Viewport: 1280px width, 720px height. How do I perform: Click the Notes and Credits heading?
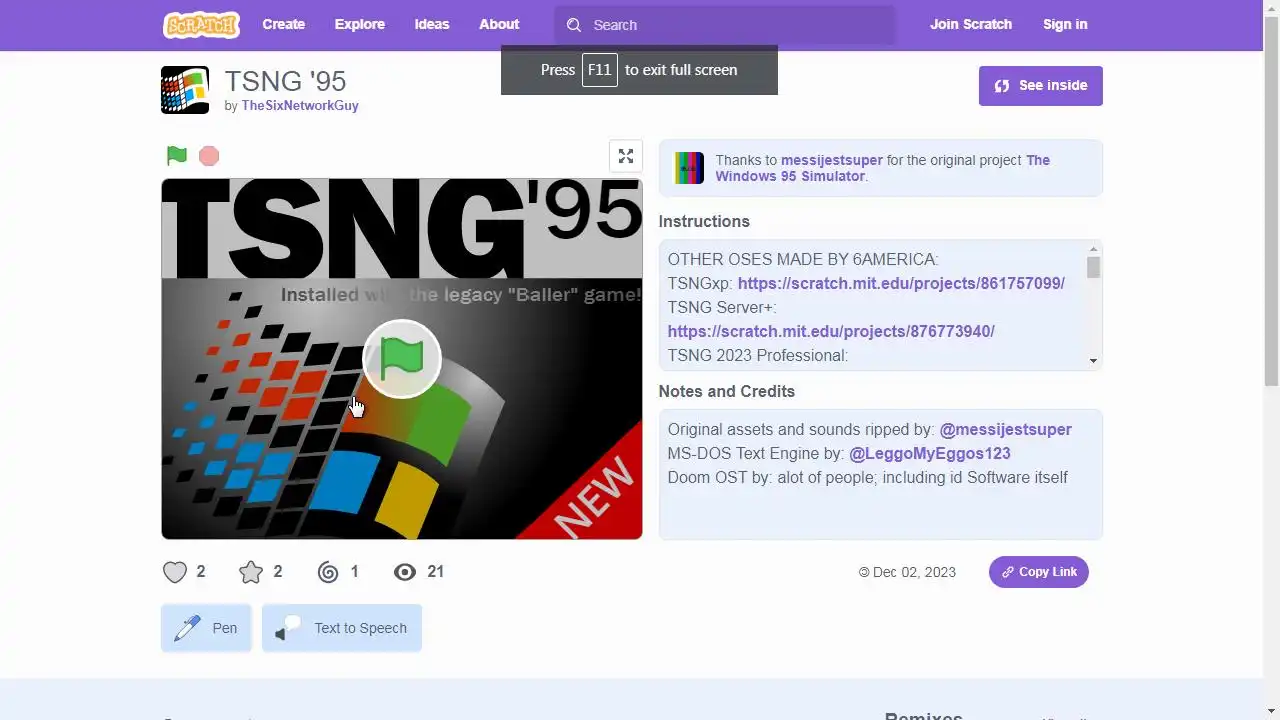tap(727, 391)
